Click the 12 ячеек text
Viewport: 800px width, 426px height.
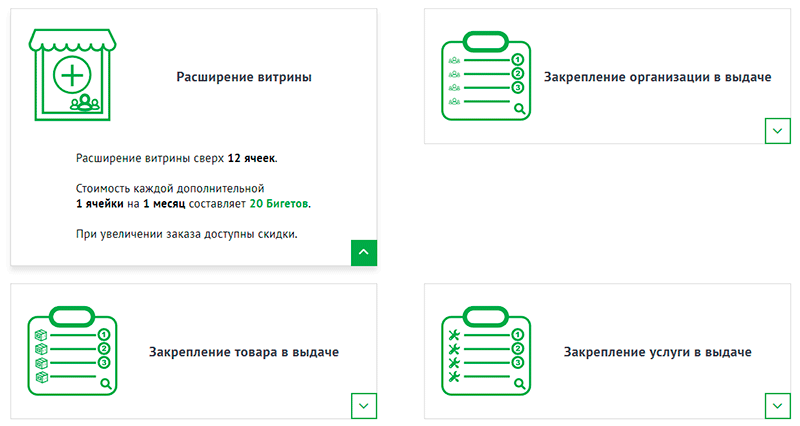(251, 158)
